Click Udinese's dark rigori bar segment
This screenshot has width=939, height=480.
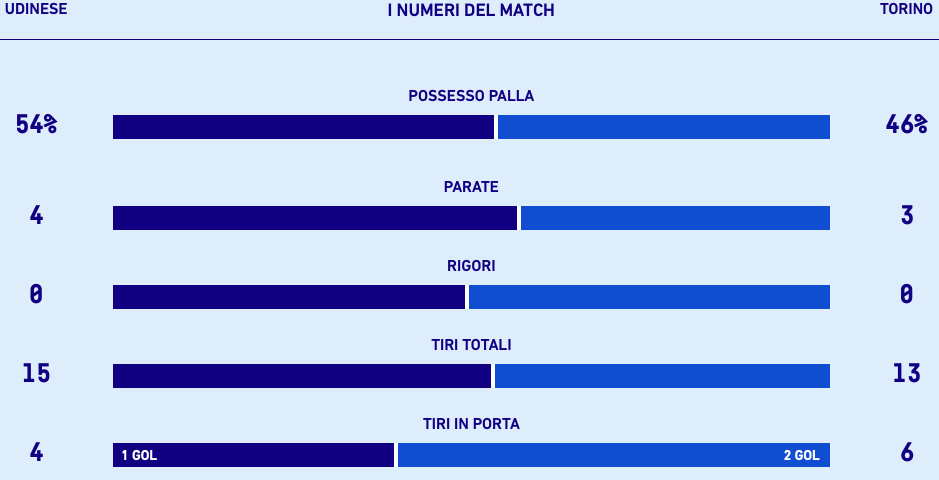[289, 297]
